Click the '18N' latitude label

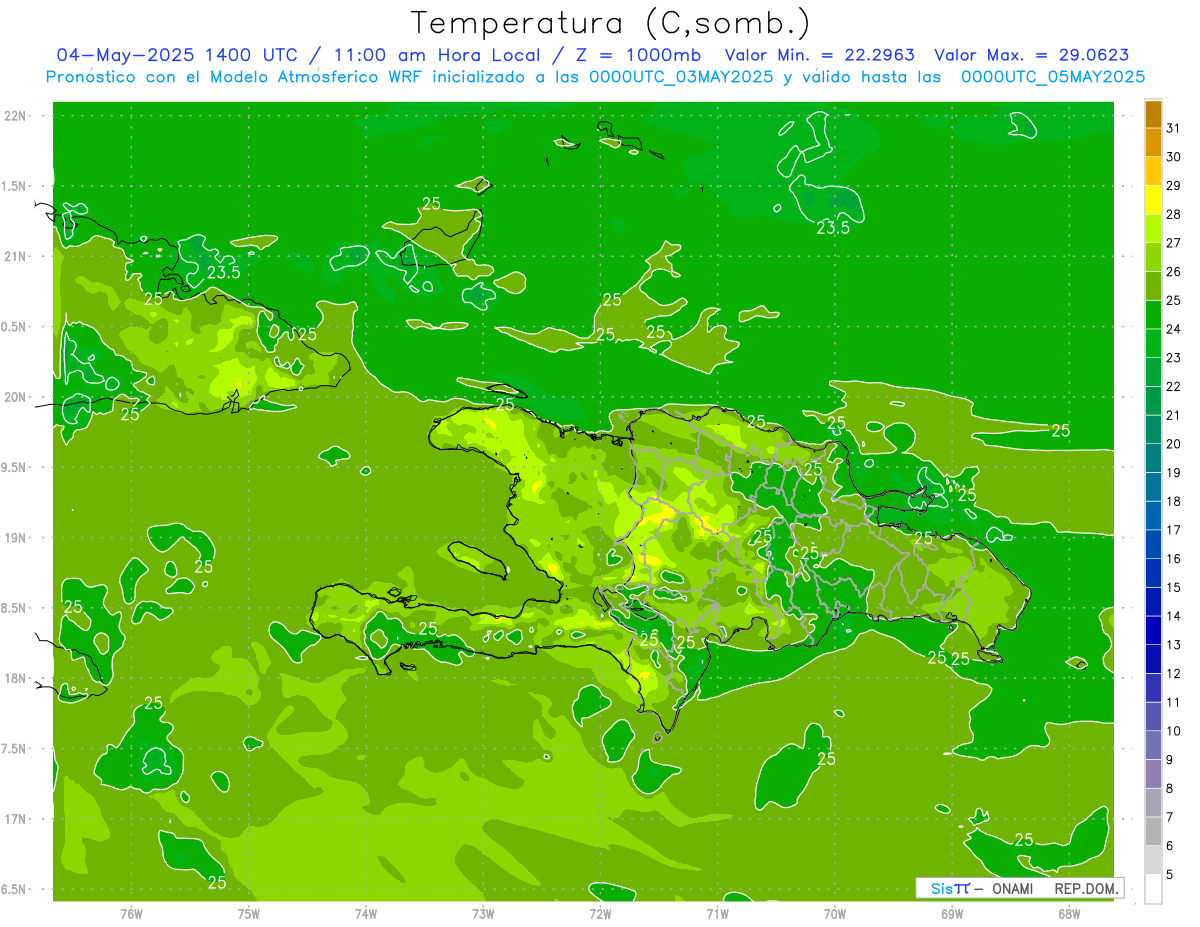16,678
